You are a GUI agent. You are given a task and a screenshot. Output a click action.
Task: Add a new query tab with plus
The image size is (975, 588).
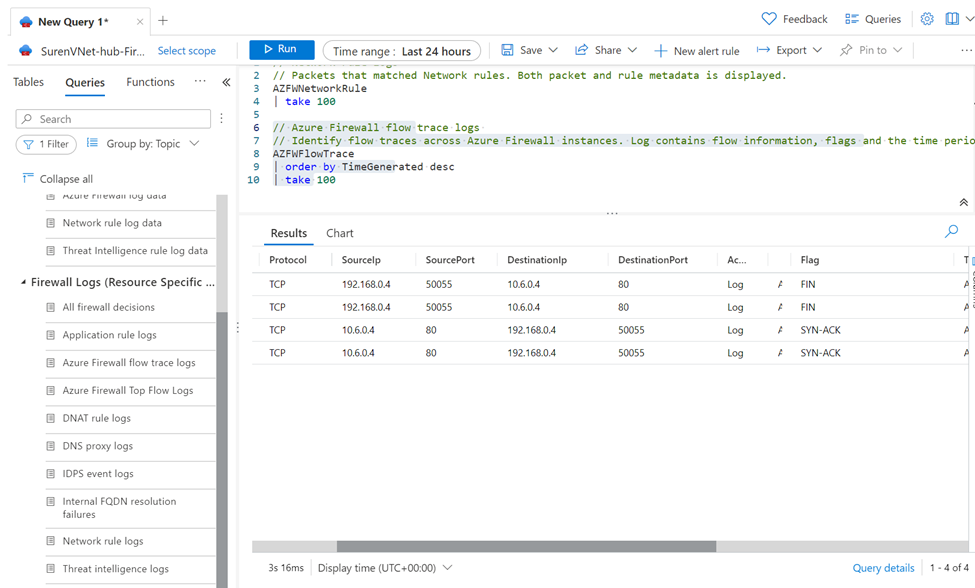[163, 21]
